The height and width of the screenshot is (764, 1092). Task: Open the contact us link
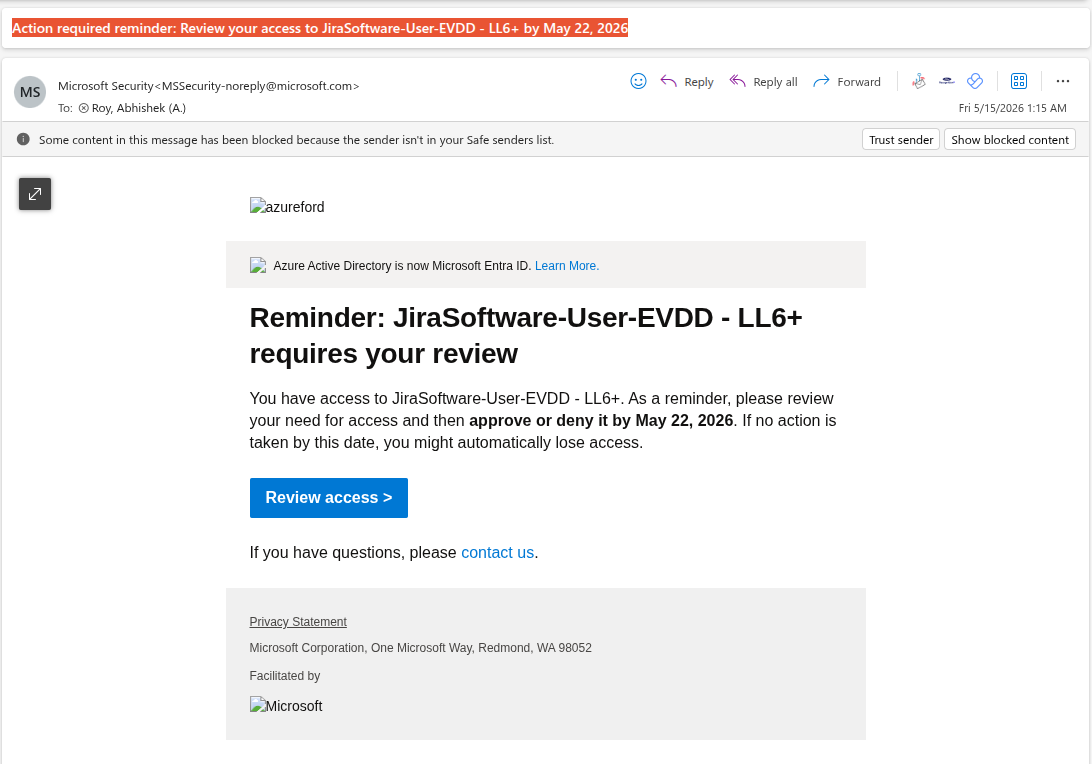[497, 552]
